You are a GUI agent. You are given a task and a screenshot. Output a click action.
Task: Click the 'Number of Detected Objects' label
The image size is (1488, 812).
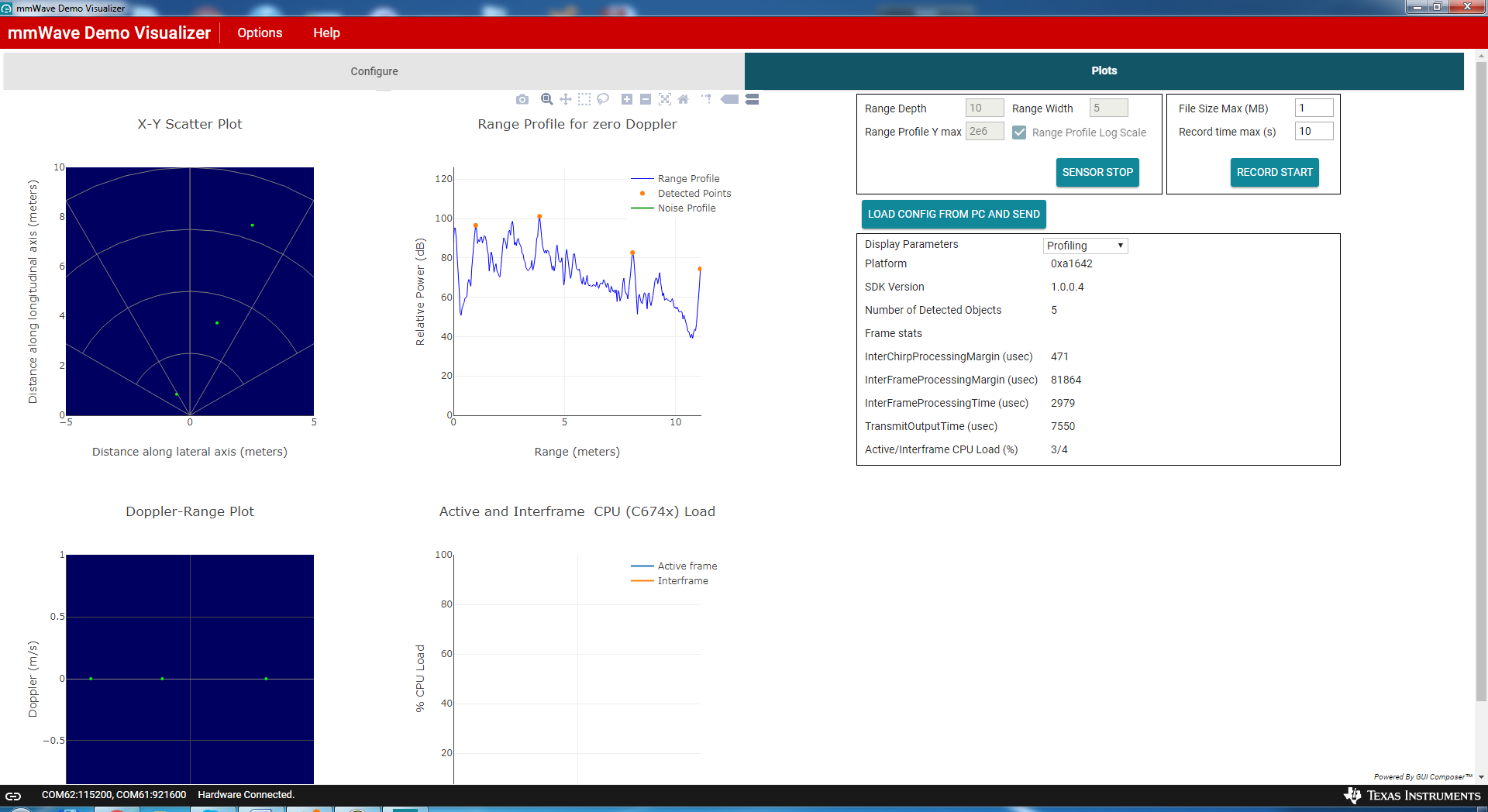click(933, 310)
